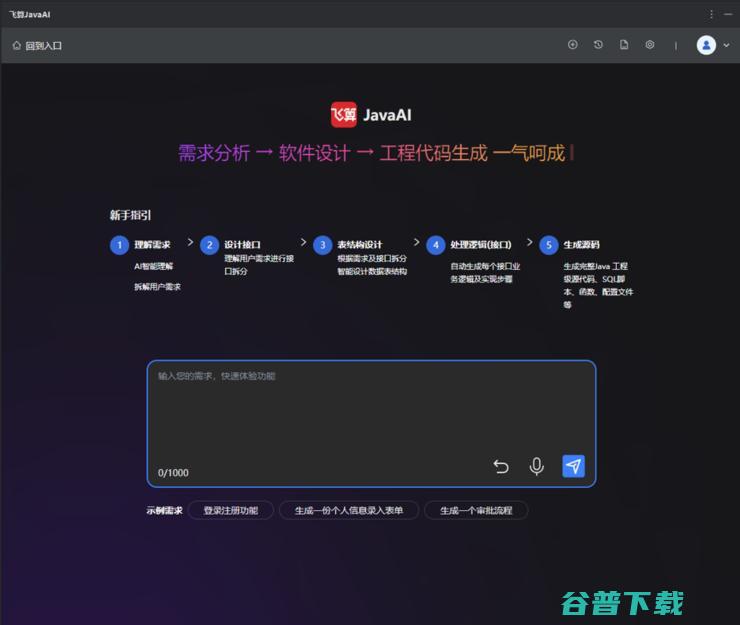
Task: Open the three-dot window menu
Action: 711,14
